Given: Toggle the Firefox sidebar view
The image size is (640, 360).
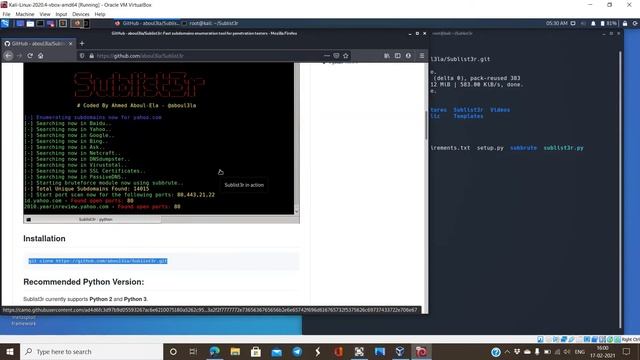Looking at the screenshot, I should (x=397, y=56).
